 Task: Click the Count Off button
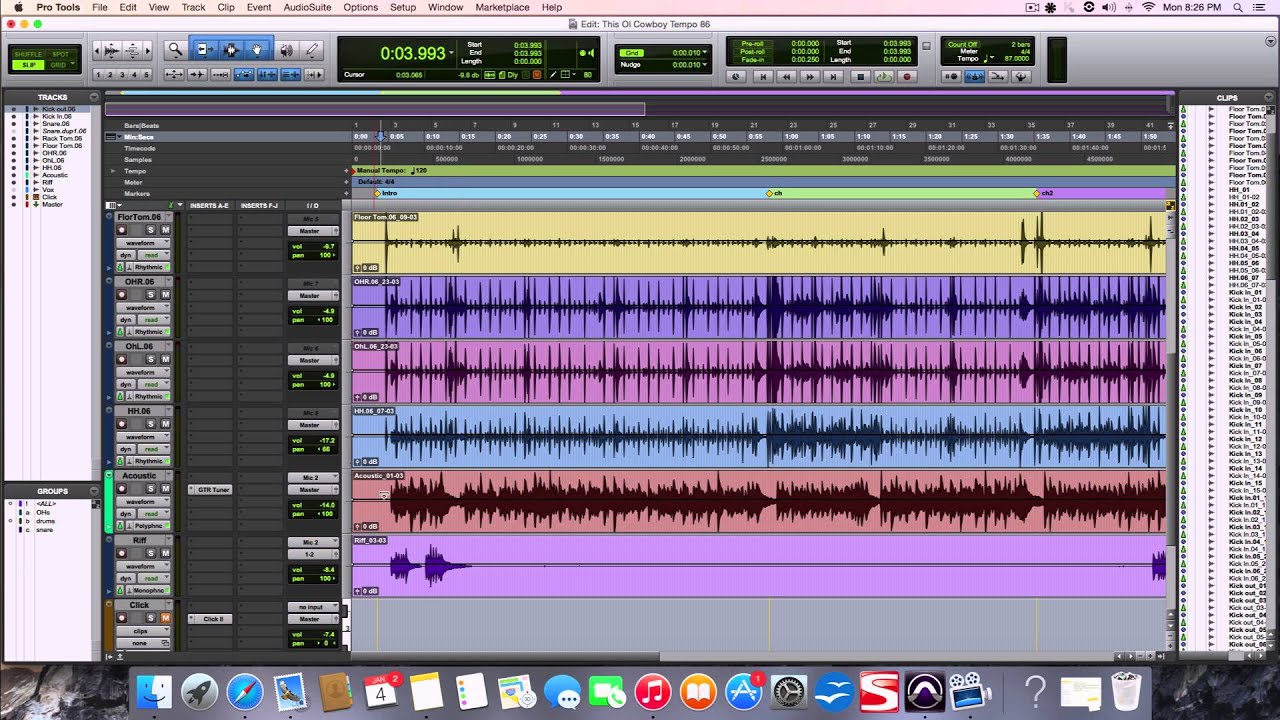[x=963, y=44]
